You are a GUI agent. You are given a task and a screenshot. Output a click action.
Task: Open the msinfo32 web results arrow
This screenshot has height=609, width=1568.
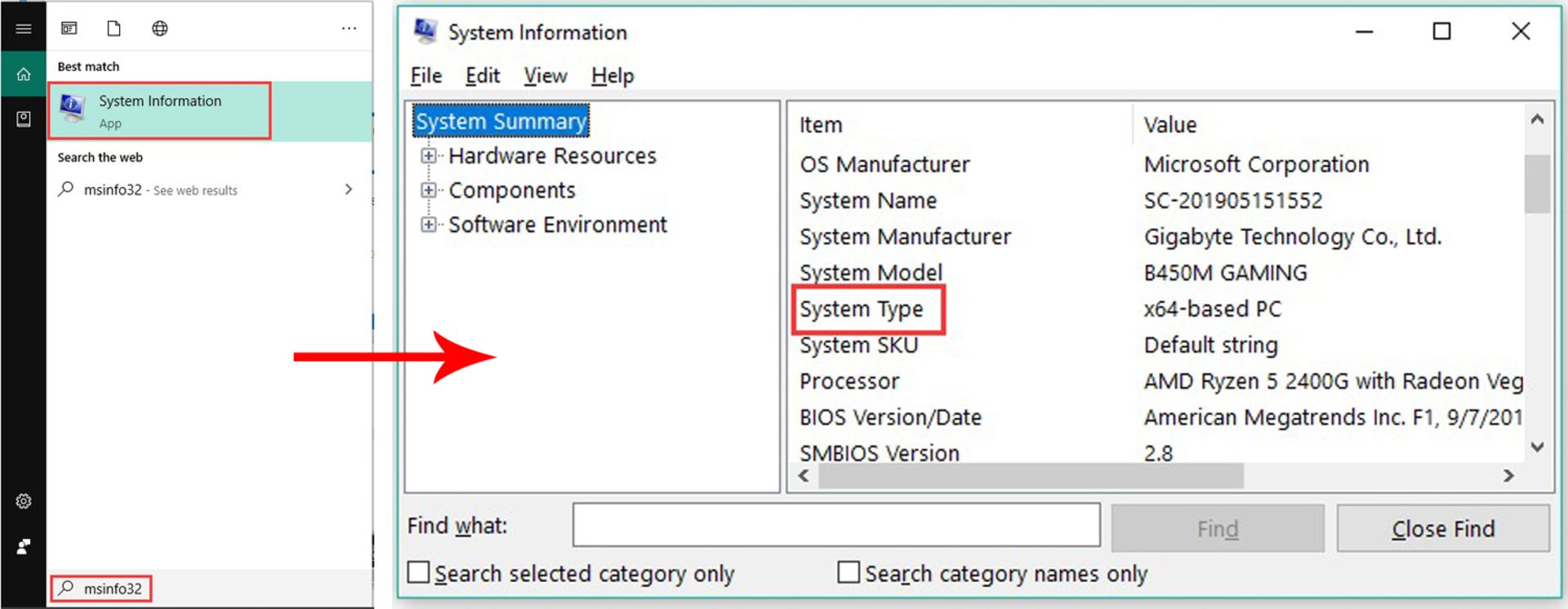[x=349, y=189]
